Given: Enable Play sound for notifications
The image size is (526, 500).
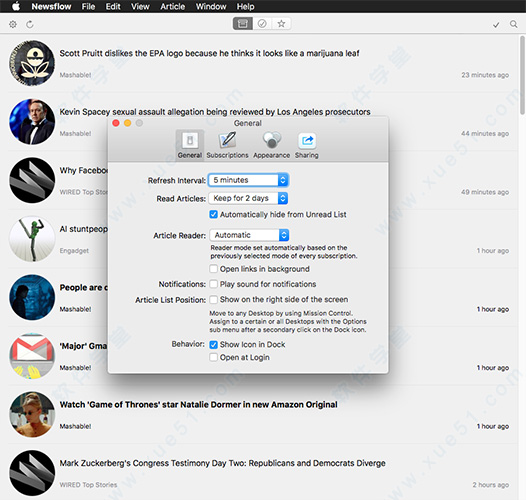Looking at the screenshot, I should (x=213, y=284).
